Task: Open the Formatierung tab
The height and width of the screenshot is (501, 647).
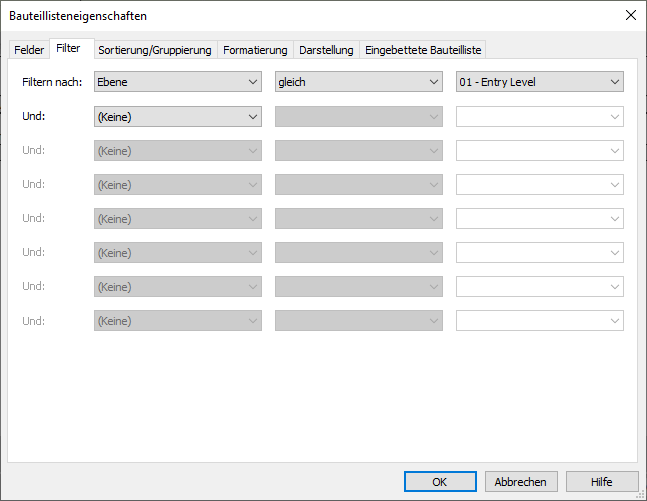Action: coord(255,50)
